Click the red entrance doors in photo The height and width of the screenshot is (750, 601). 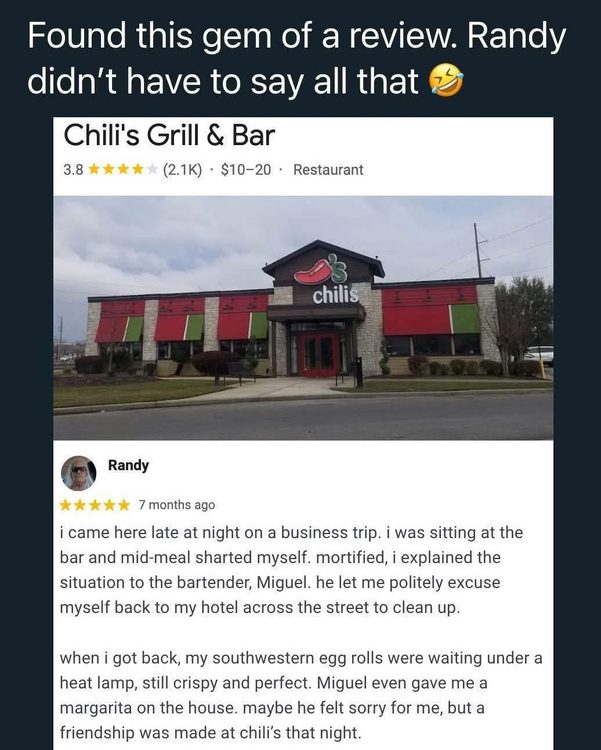[x=318, y=354]
